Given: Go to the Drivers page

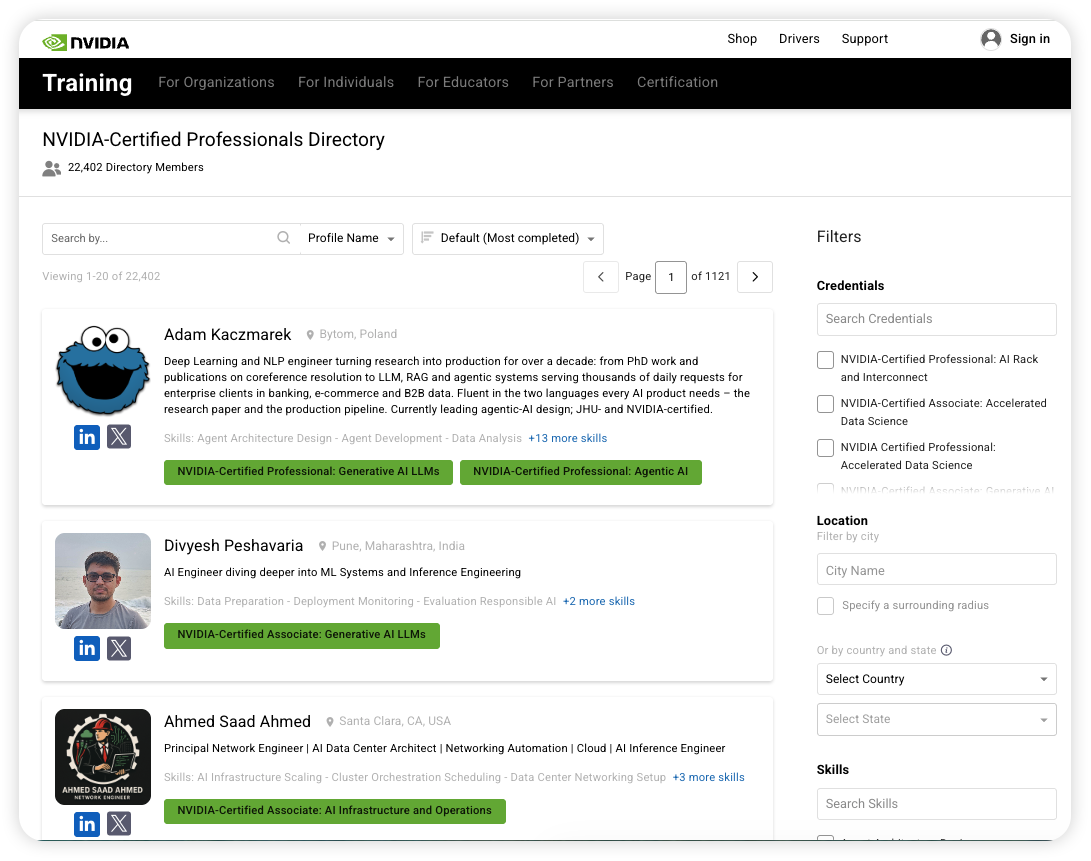Looking at the screenshot, I should tap(799, 39).
